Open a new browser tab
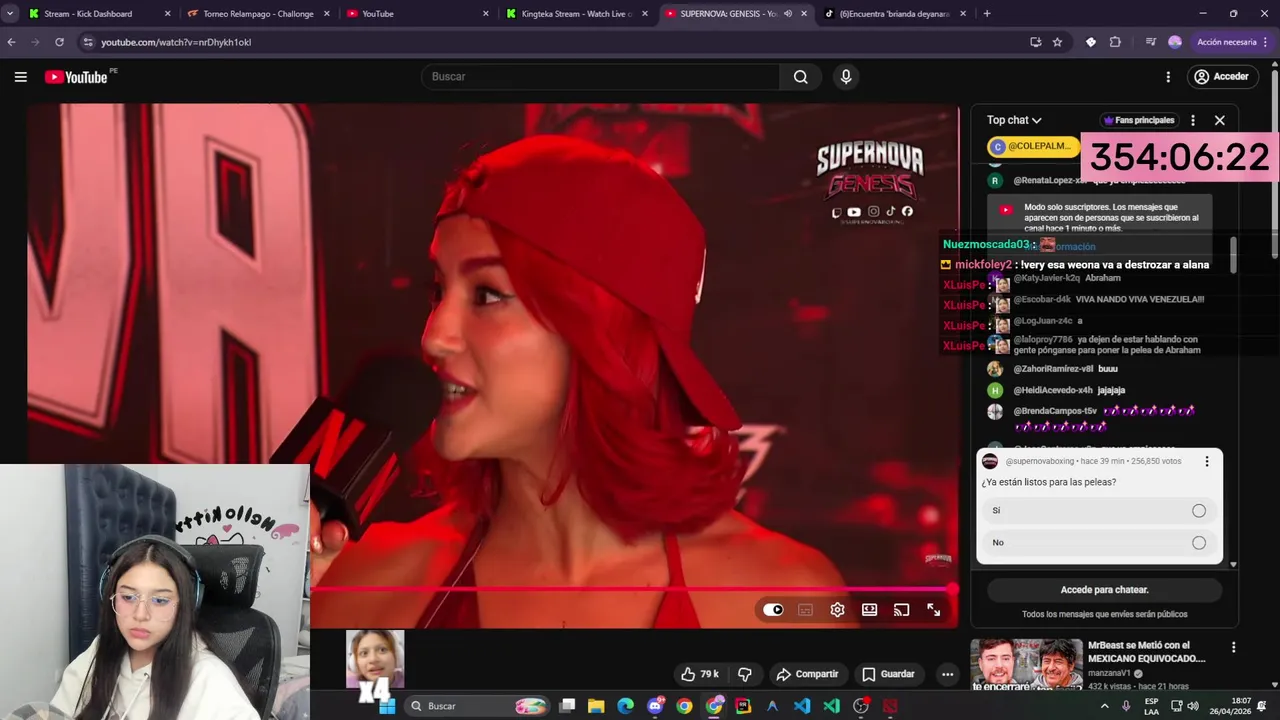The height and width of the screenshot is (720, 1280). (x=987, y=14)
